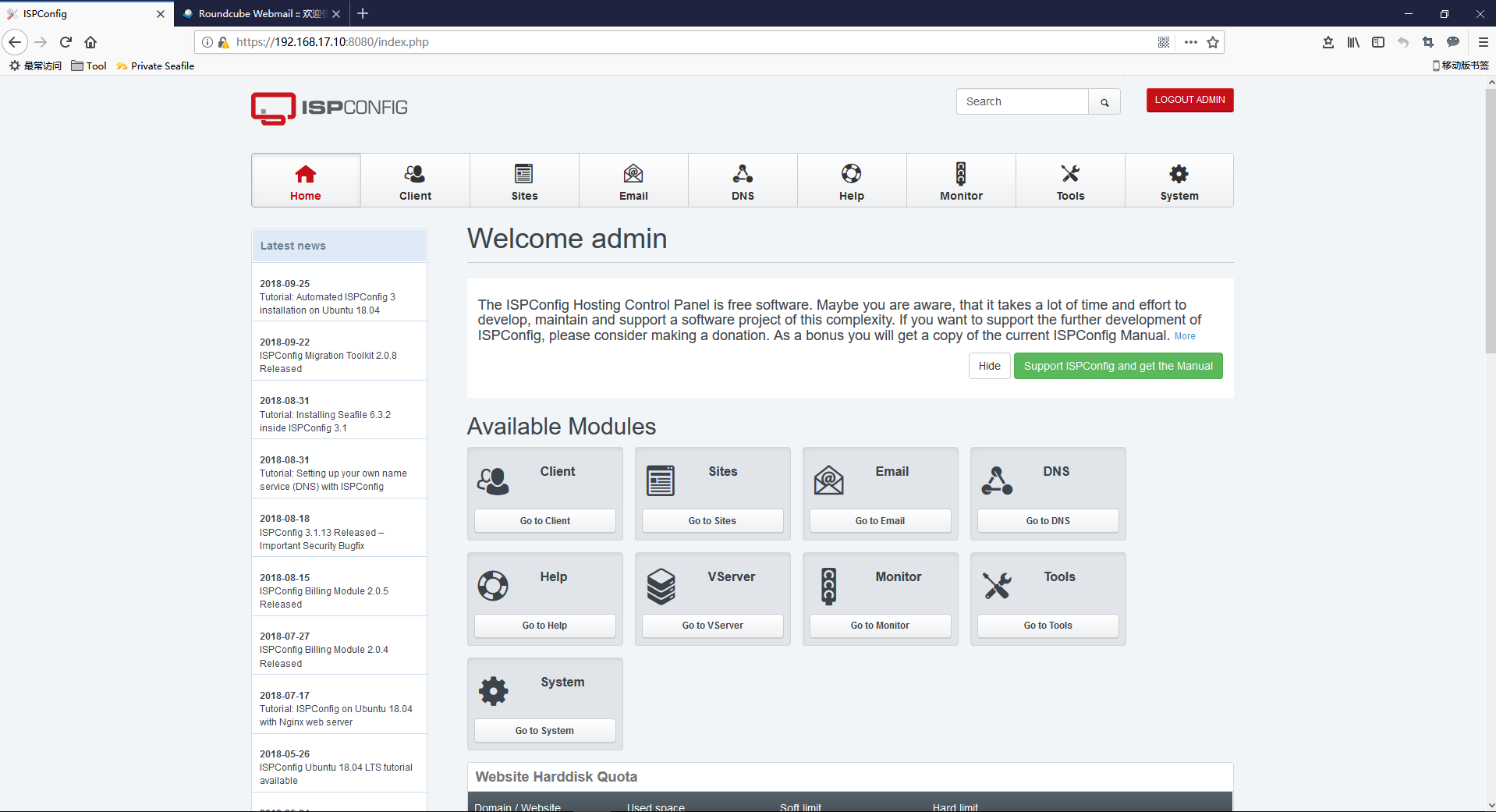
Task: Click the Go to Monitor button
Action: click(880, 626)
